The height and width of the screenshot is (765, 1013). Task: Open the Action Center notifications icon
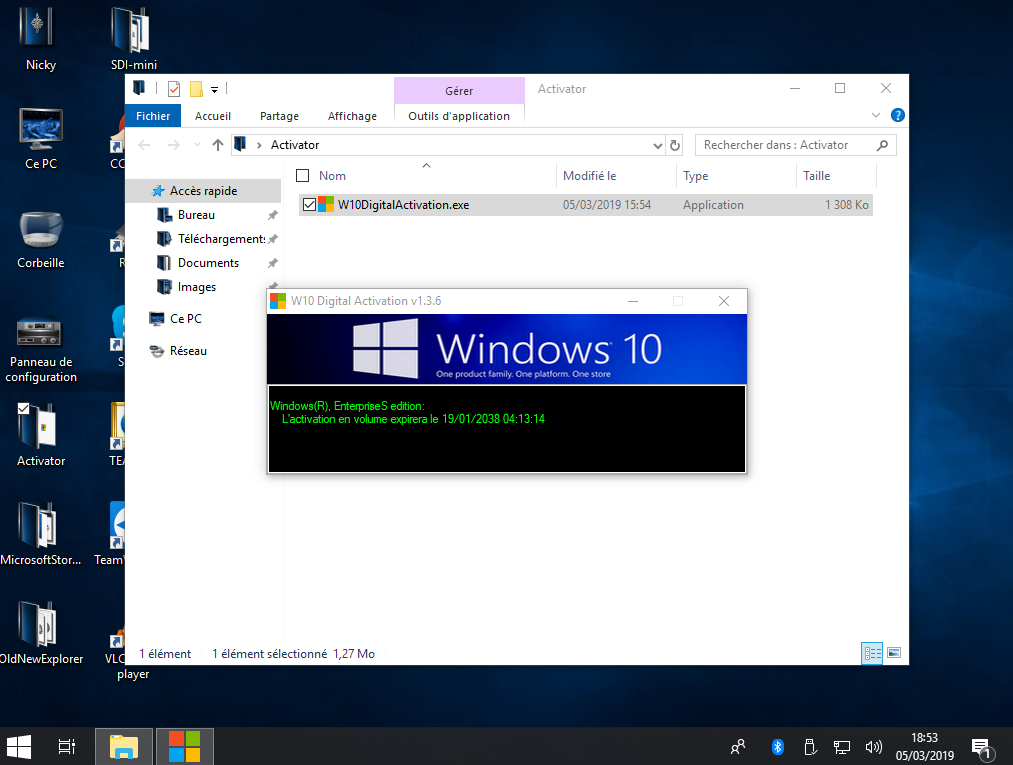click(x=981, y=748)
